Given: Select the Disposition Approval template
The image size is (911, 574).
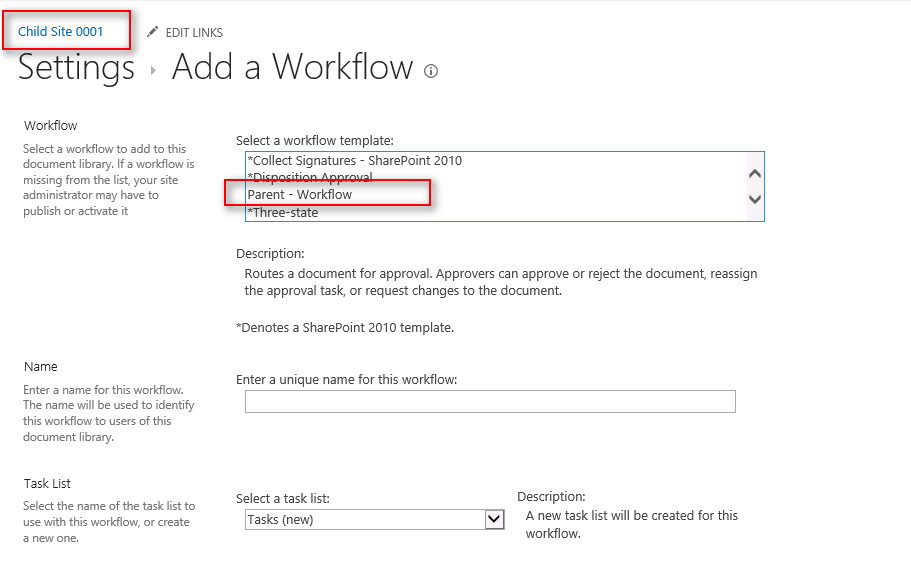Looking at the screenshot, I should point(310,176).
